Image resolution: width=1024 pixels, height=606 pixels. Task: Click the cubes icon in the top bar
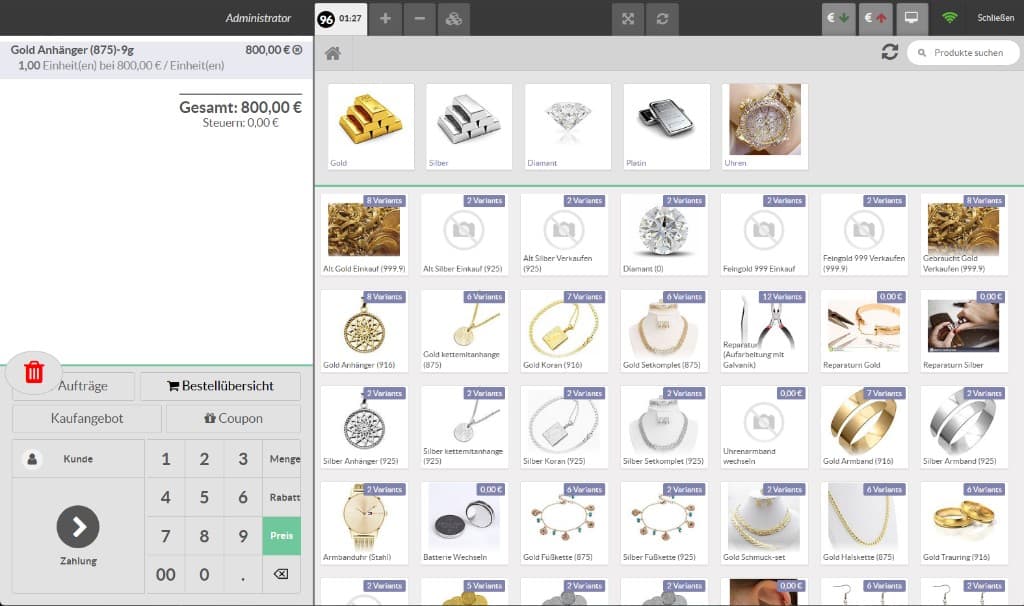click(454, 18)
